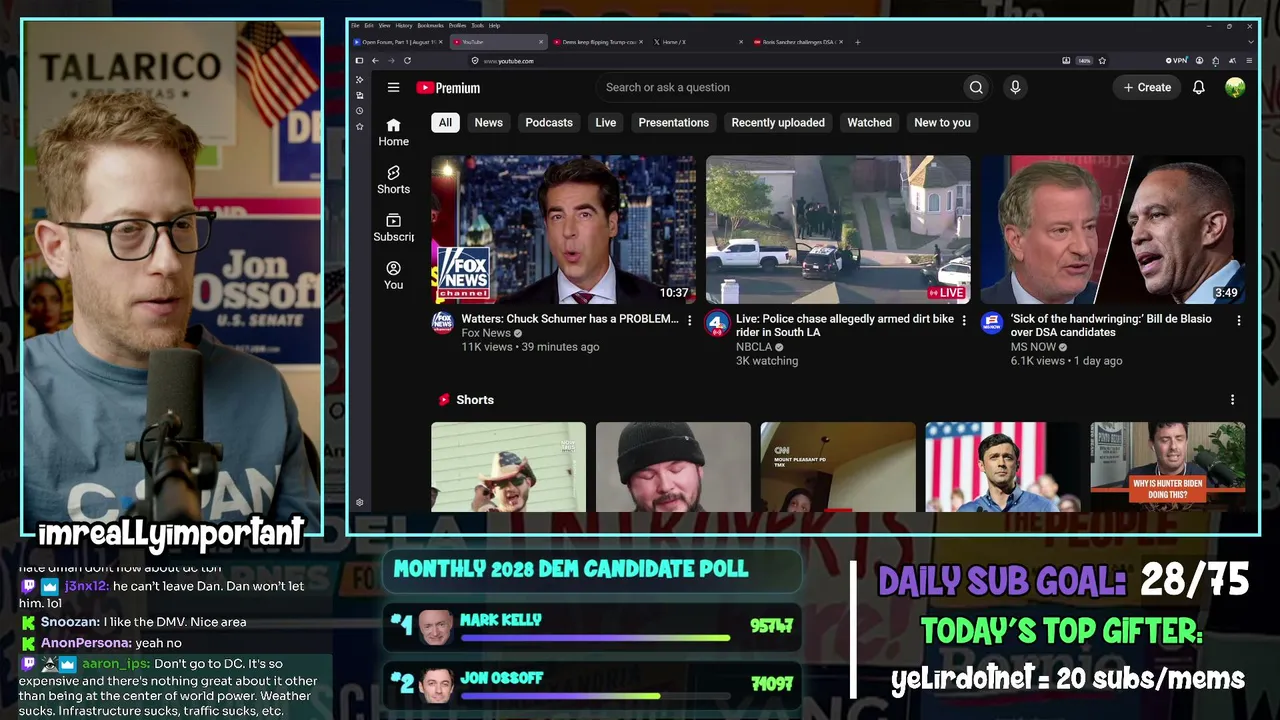Open the account avatar menu
This screenshot has height=720, width=1280.
pyautogui.click(x=1235, y=88)
